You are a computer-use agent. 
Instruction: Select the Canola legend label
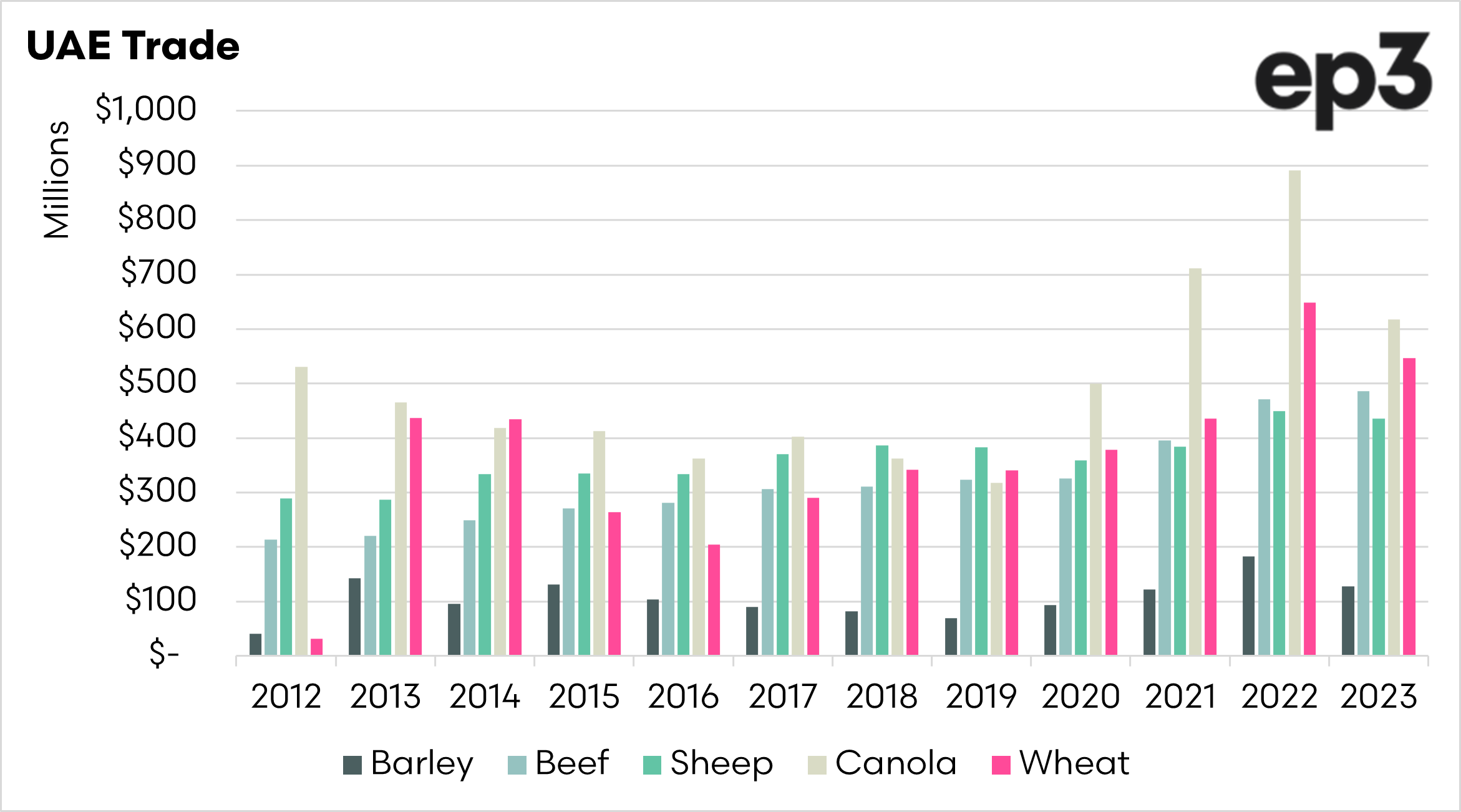[x=895, y=763]
